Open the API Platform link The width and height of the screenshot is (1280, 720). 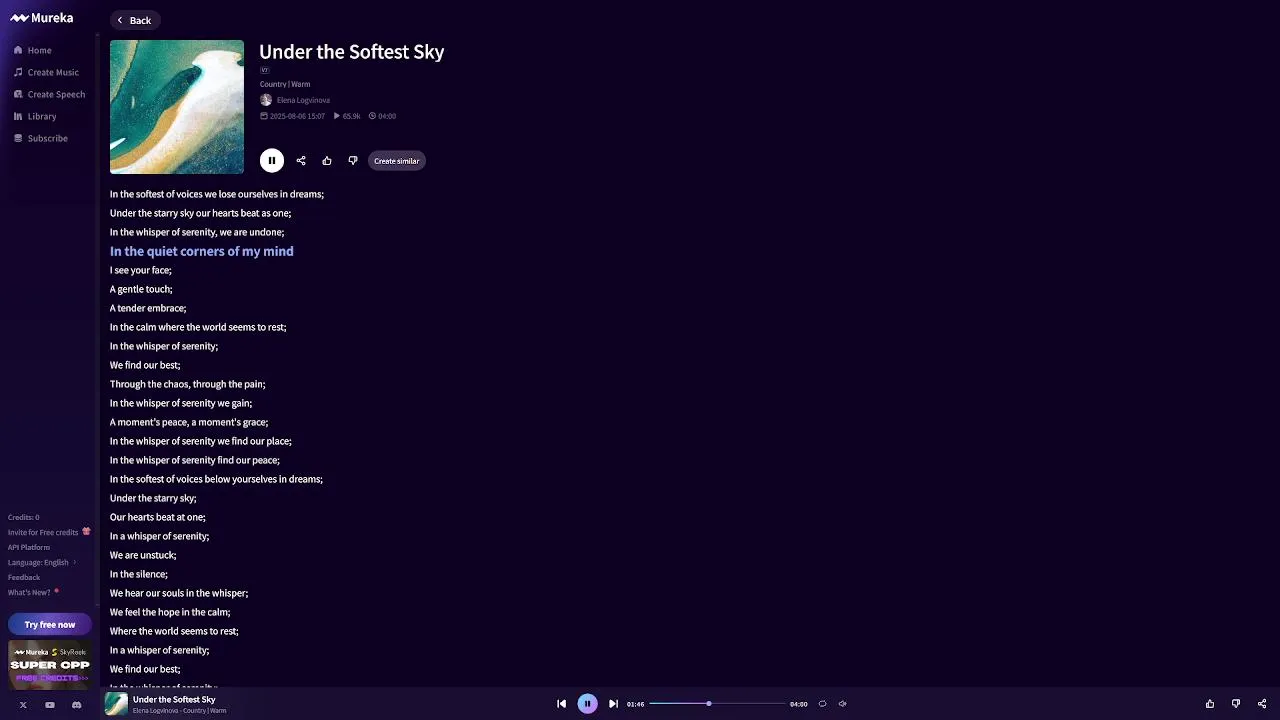(x=29, y=547)
